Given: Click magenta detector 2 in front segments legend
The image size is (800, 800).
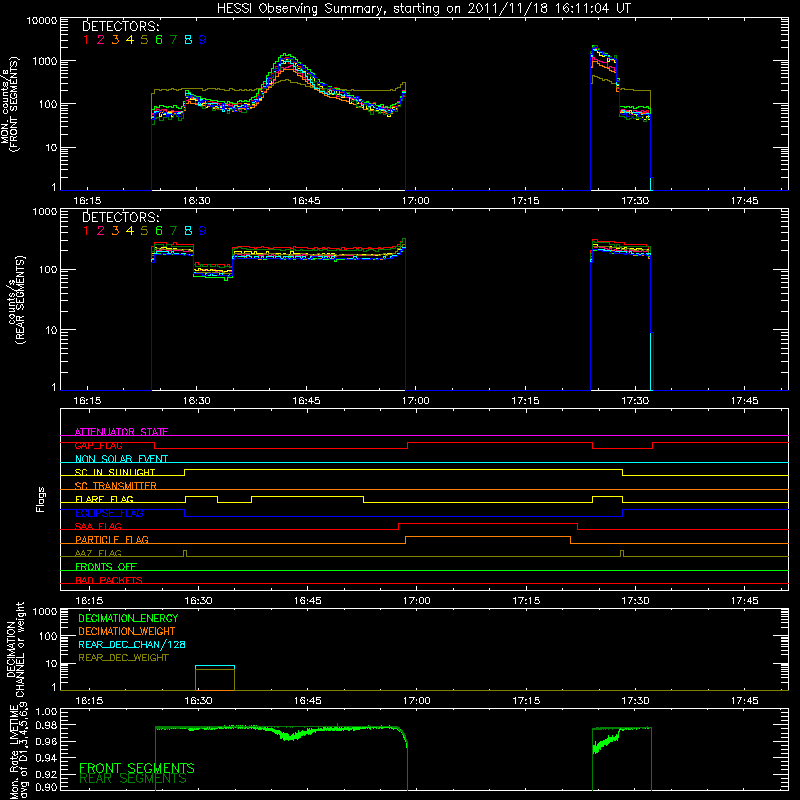Looking at the screenshot, I should 101,39.
